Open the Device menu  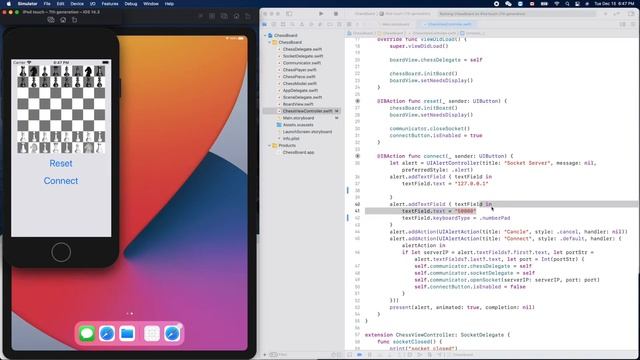tap(77, 4)
